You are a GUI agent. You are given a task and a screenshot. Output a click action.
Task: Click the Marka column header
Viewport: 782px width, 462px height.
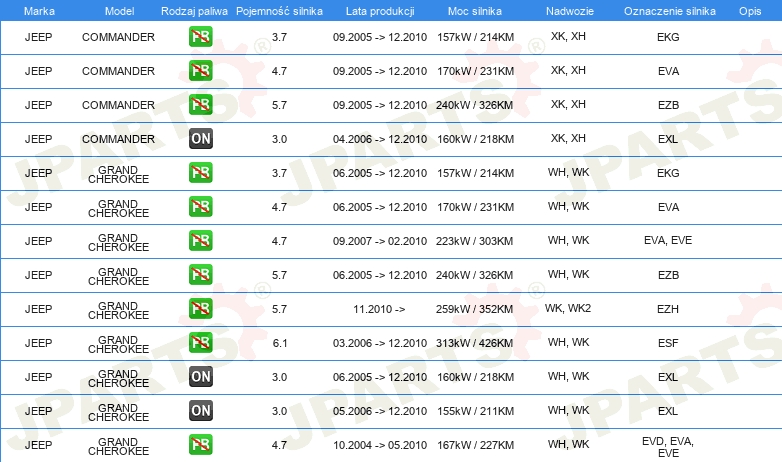pyautogui.click(x=39, y=11)
